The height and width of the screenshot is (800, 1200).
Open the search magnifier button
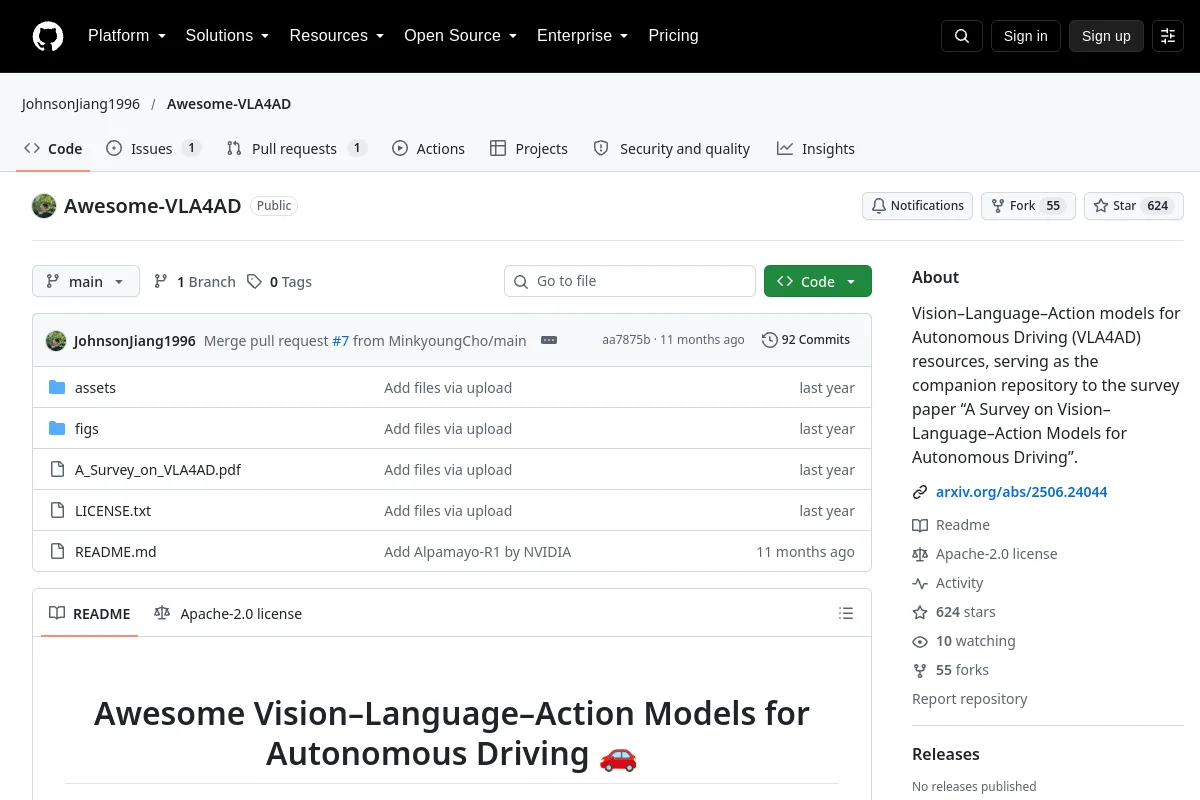pos(962,36)
